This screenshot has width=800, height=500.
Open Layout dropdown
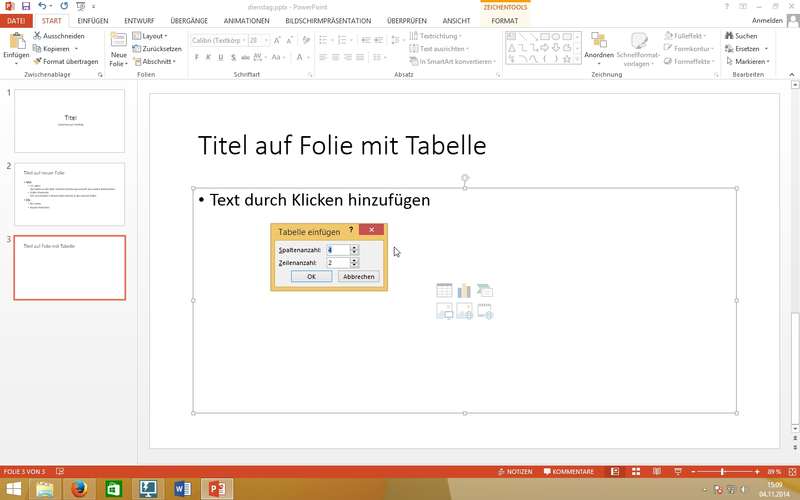150,36
